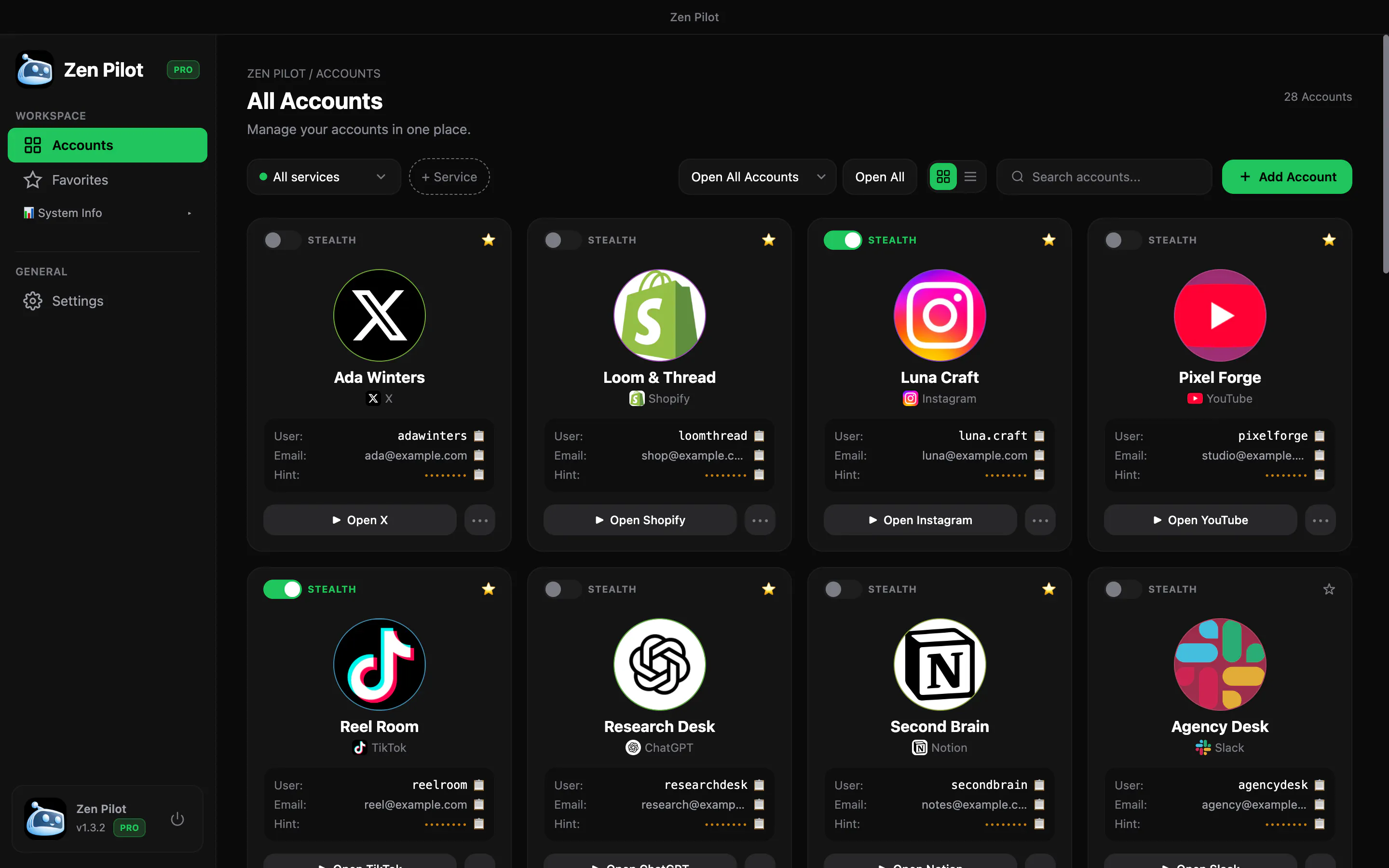Image resolution: width=1389 pixels, height=868 pixels.
Task: Click the Notion avatar of Second Brain
Action: [940, 664]
